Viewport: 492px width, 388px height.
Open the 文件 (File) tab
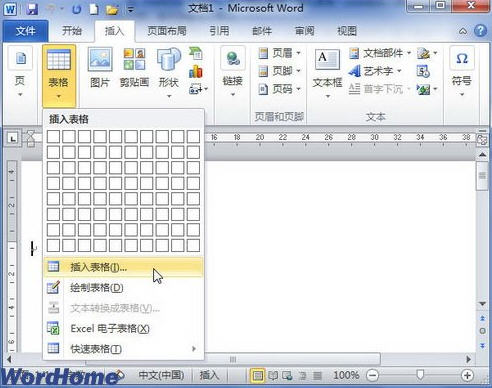coord(25,31)
